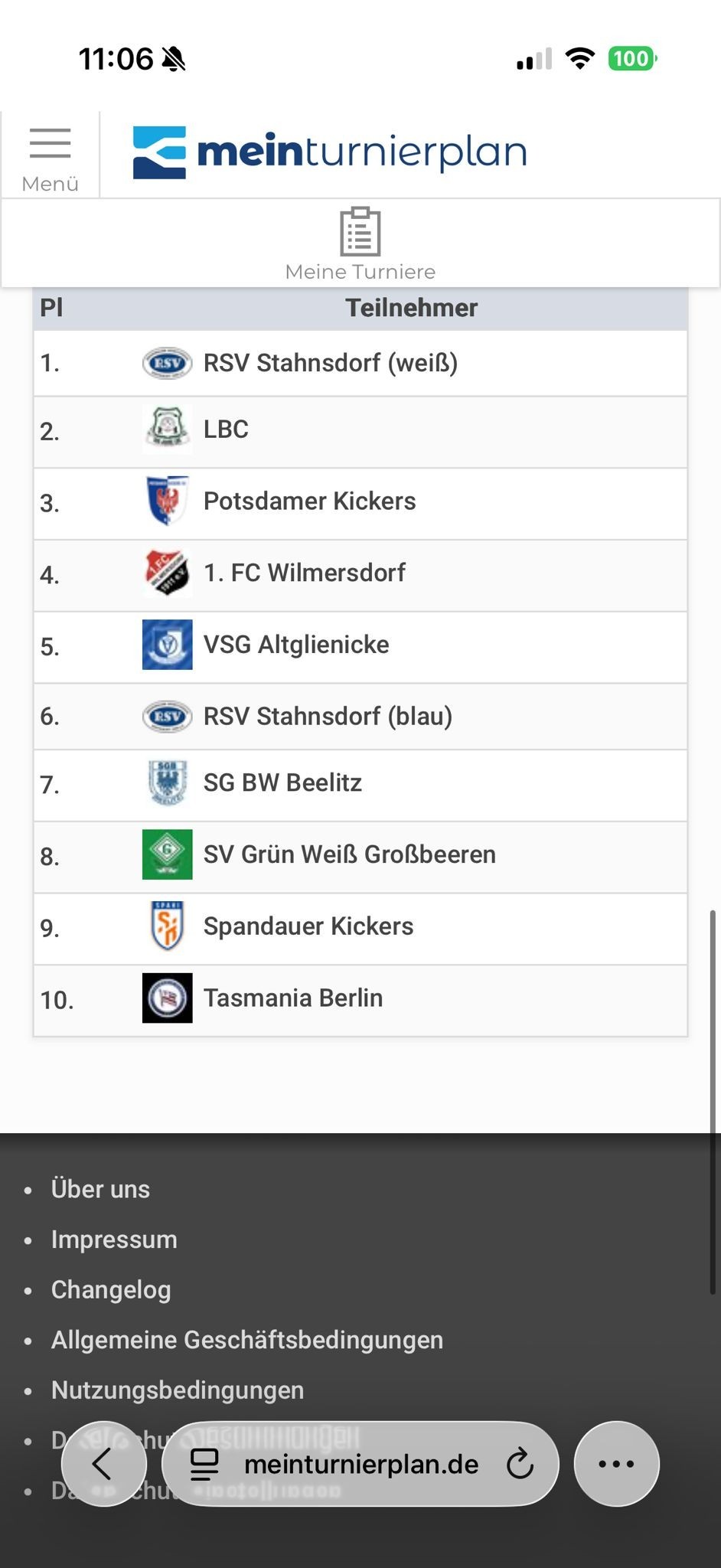Open Meine Turniere clipboard icon
Image resolution: width=721 pixels, height=1568 pixels.
click(x=360, y=231)
